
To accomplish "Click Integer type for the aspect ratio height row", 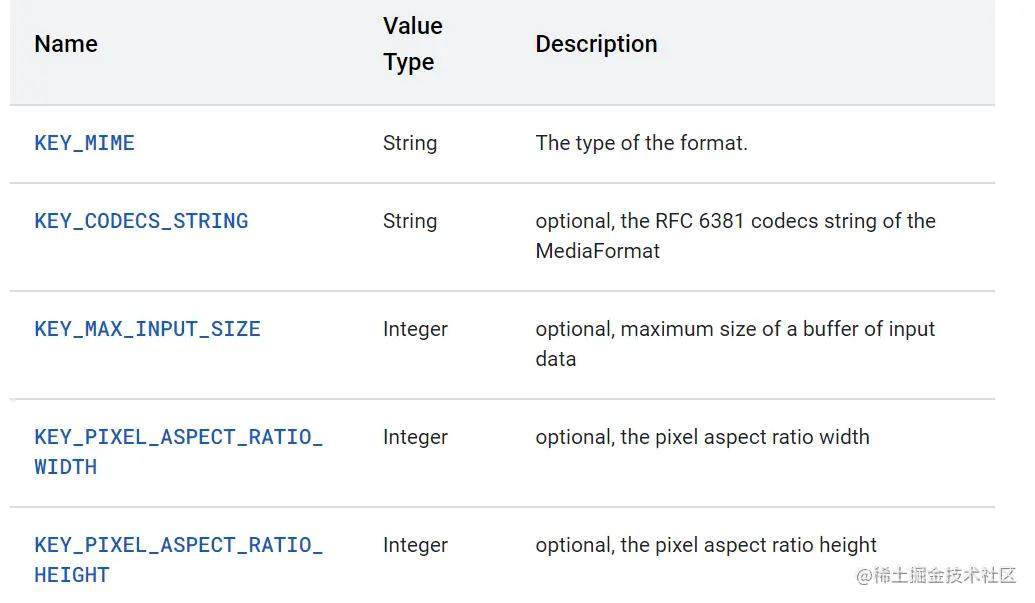I will click(415, 545).
